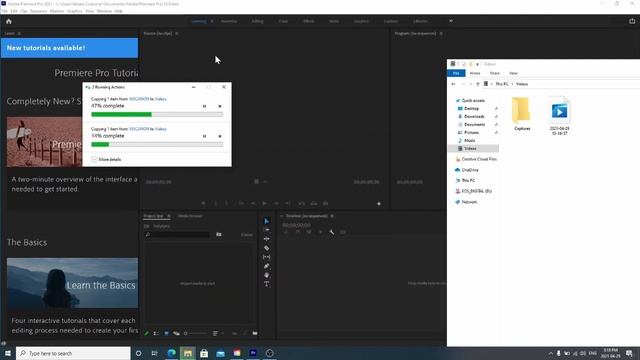640x360 pixels.
Task: Click This PC in the address breadcrumb
Action: [x=502, y=84]
